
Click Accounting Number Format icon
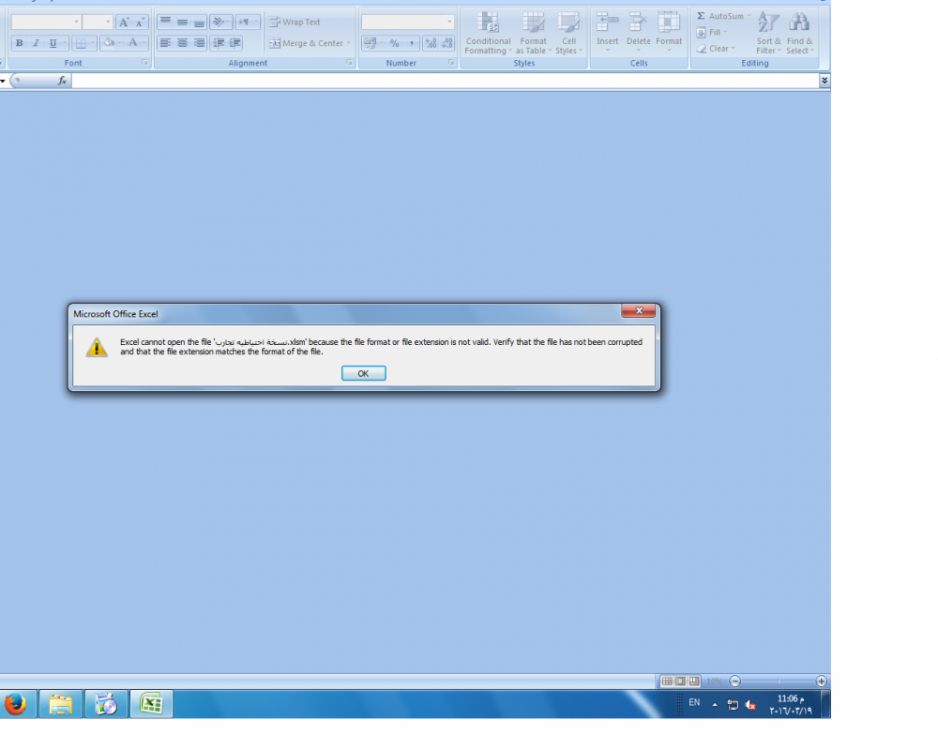point(370,43)
